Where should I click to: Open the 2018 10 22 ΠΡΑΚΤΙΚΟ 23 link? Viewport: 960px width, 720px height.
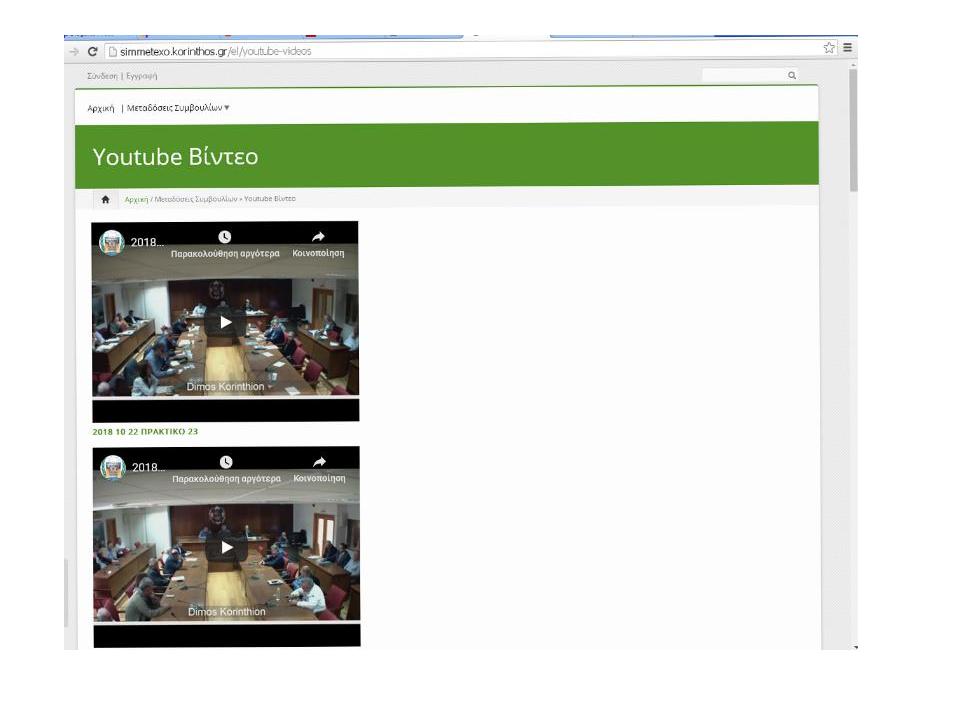pyautogui.click(x=145, y=432)
